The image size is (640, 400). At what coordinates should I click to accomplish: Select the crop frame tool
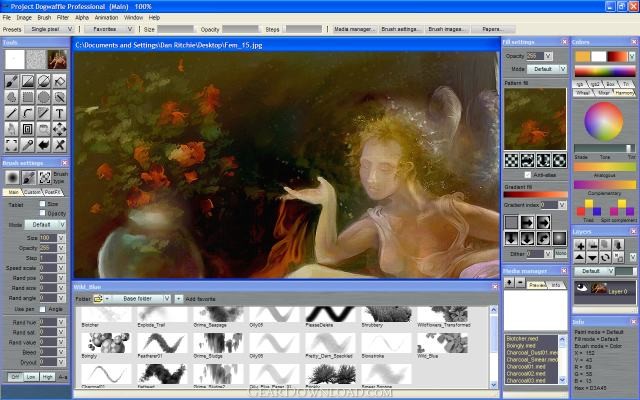(x=11, y=145)
